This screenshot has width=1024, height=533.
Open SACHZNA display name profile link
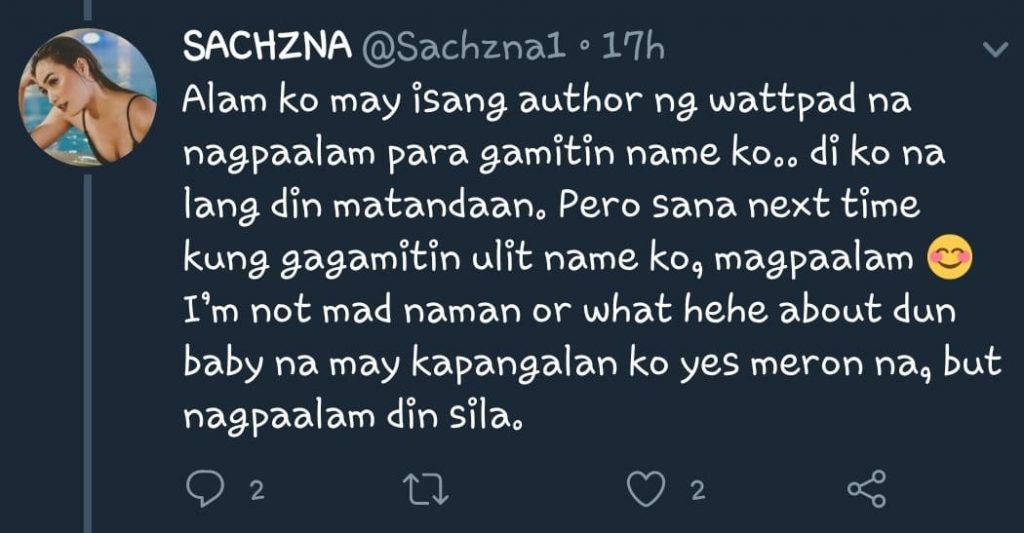267,47
